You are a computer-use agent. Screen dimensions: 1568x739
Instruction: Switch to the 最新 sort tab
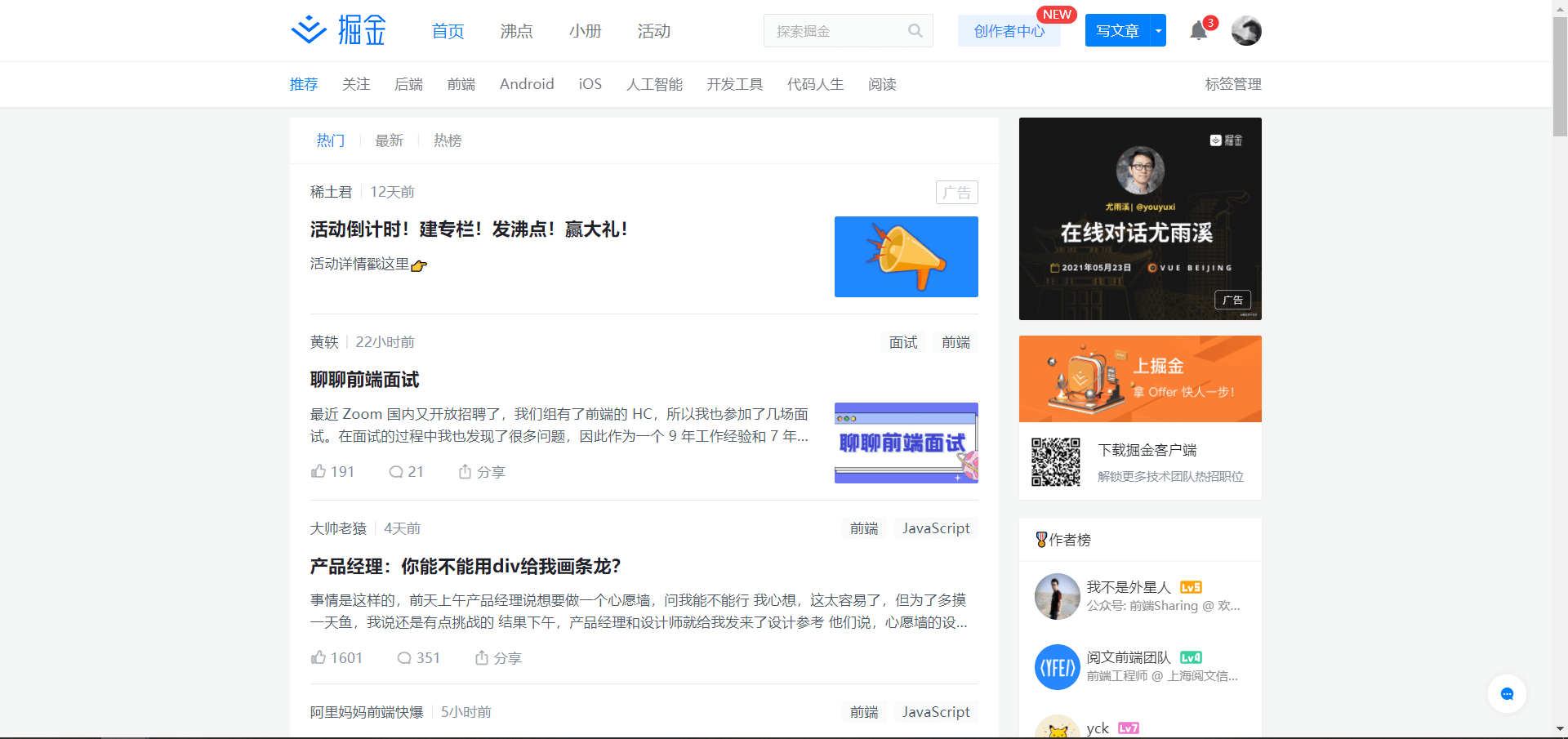(389, 140)
